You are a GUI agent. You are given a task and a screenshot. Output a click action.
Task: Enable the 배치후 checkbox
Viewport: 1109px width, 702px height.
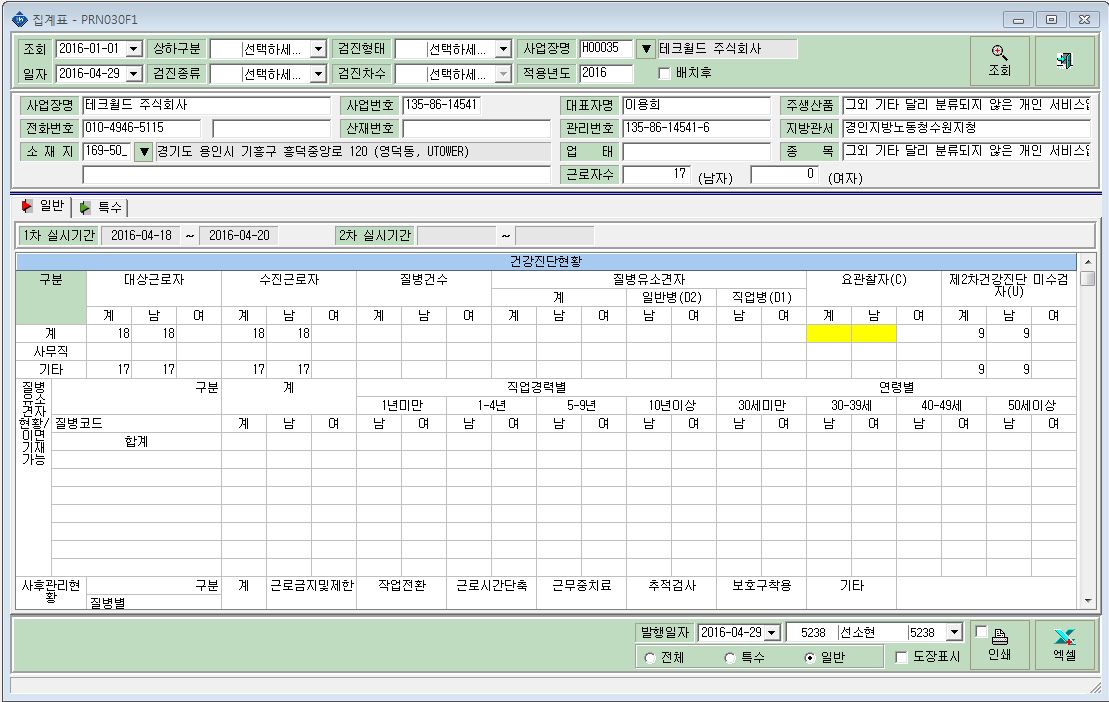click(x=663, y=74)
